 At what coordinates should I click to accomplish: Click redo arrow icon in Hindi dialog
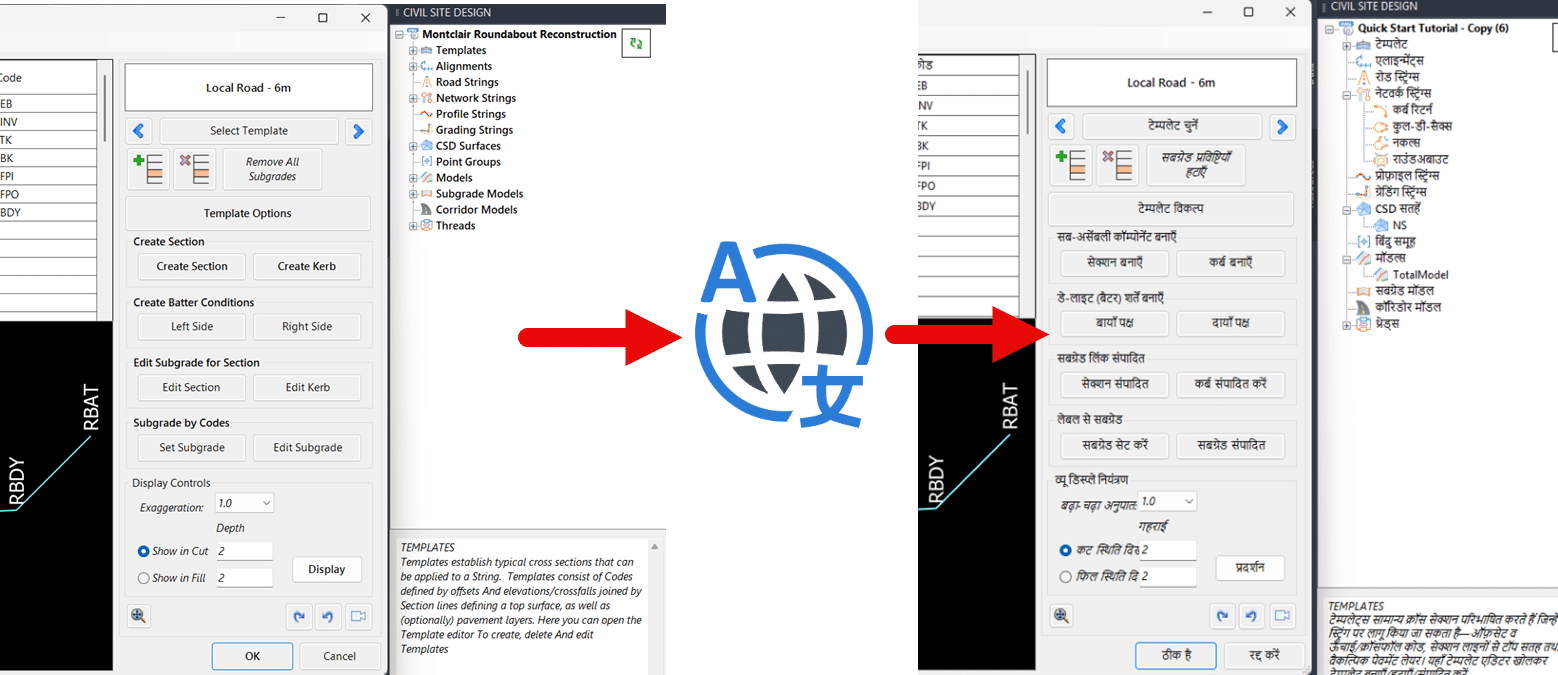tap(1221, 615)
